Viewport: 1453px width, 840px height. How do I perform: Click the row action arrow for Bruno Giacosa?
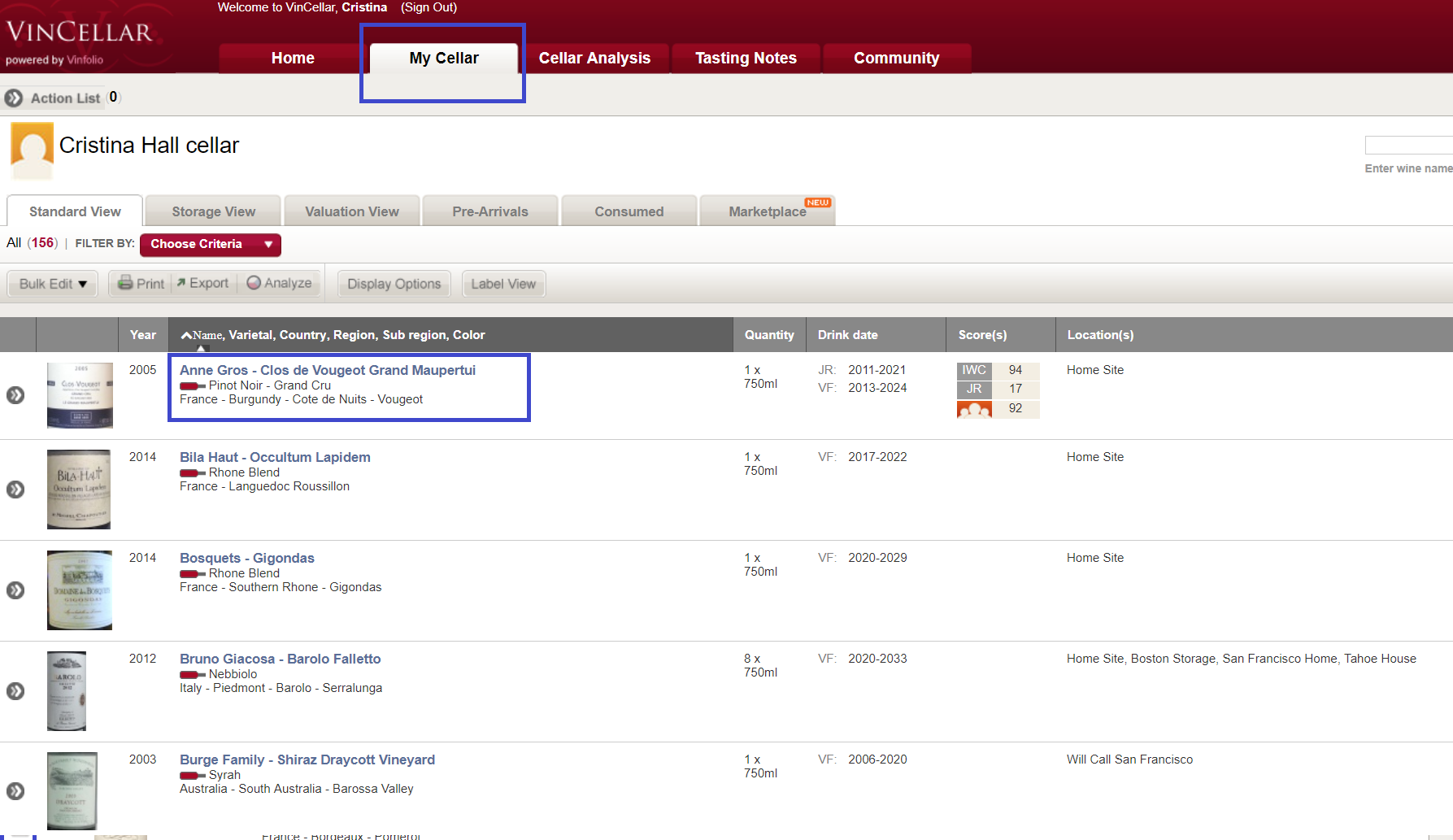(x=15, y=691)
